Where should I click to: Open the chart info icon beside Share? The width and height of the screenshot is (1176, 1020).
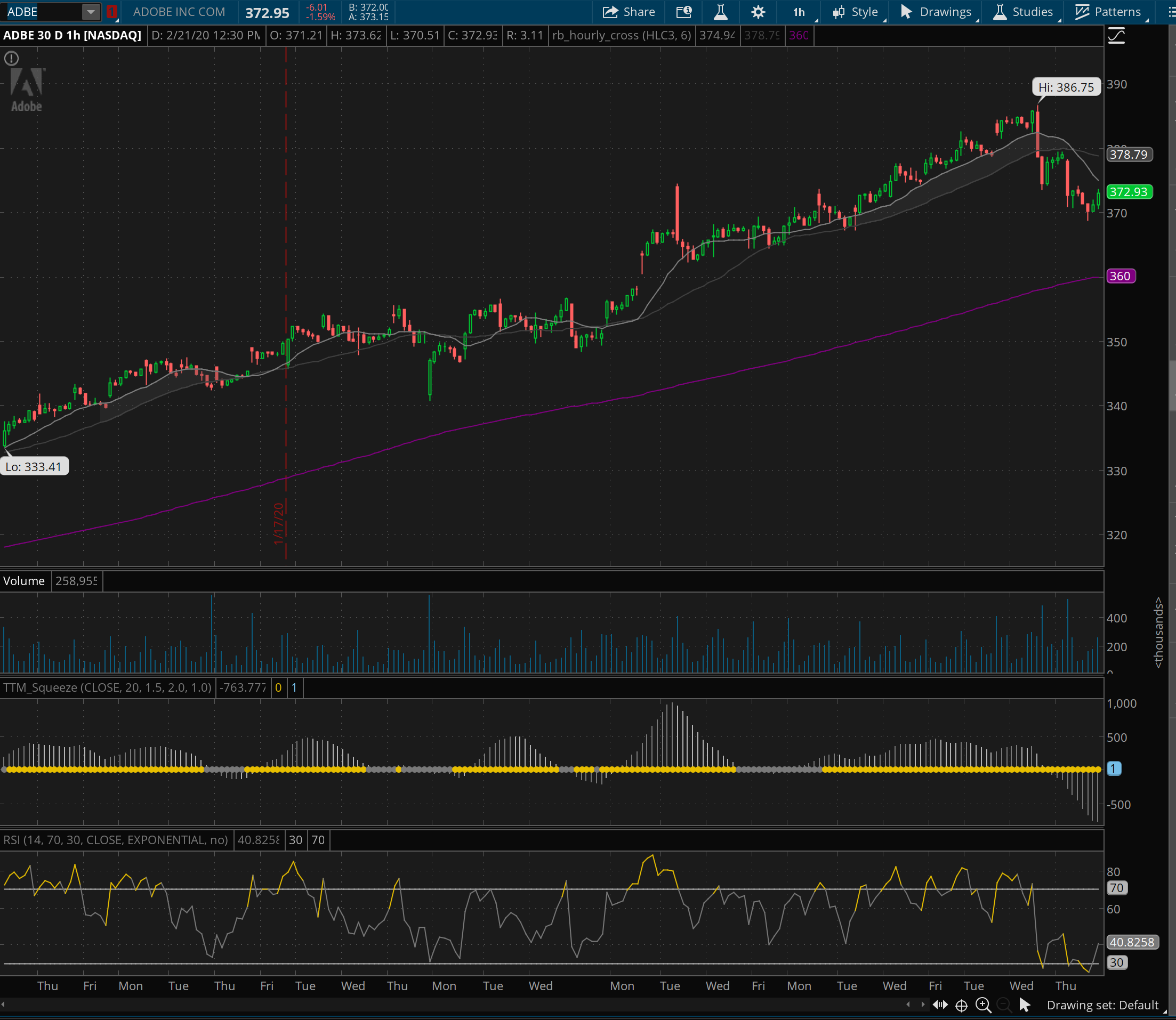(x=684, y=12)
